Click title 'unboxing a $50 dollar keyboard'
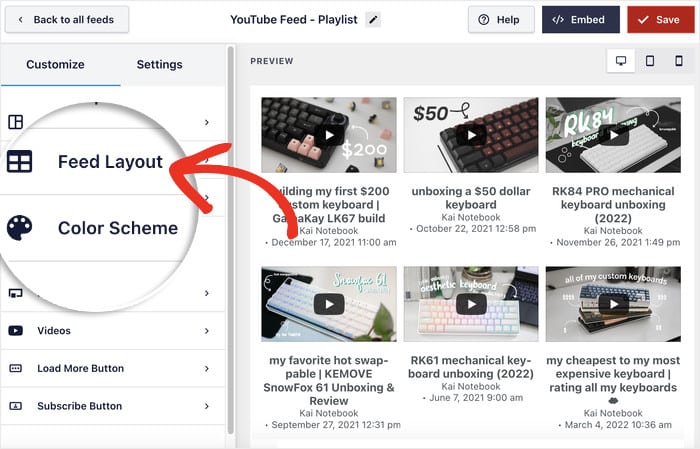This screenshot has height=449, width=700. pos(471,198)
